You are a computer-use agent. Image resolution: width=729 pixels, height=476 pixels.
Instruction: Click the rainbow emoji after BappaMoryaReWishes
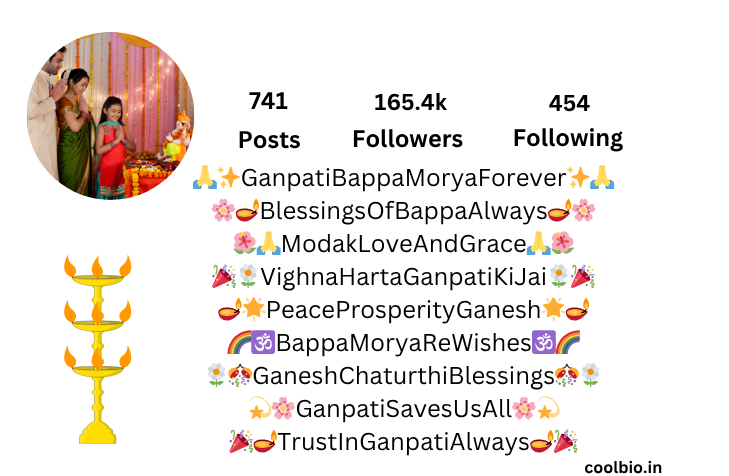click(568, 342)
